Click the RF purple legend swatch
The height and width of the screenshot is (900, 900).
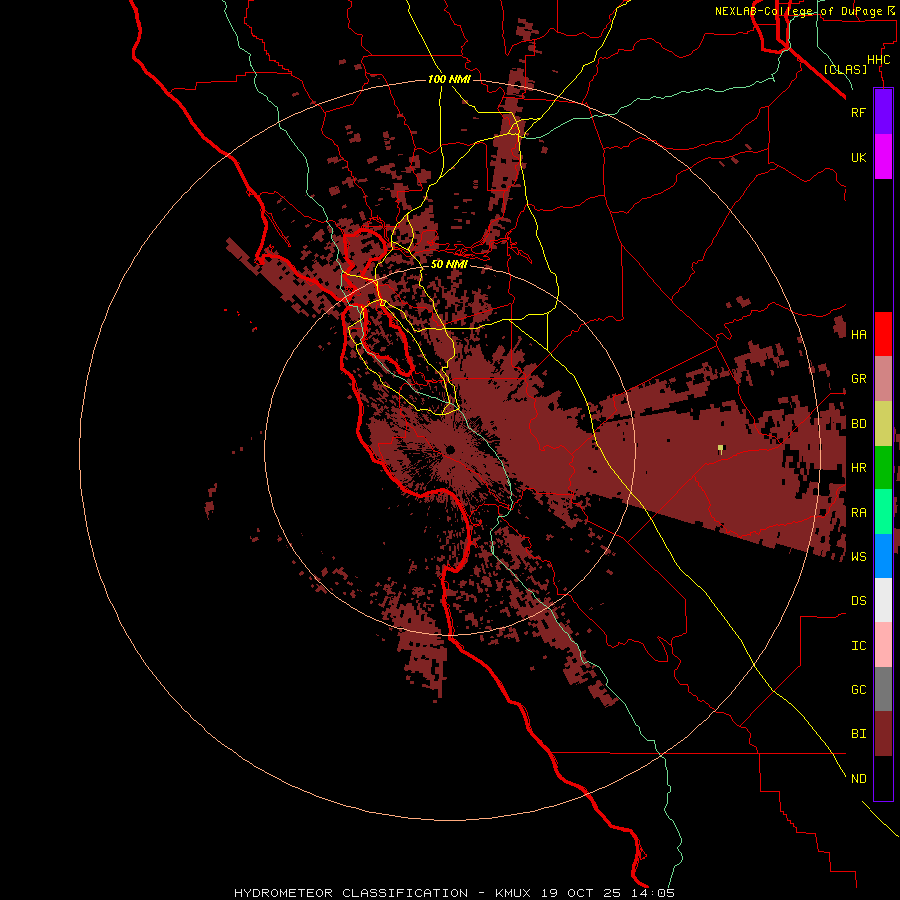pos(883,112)
